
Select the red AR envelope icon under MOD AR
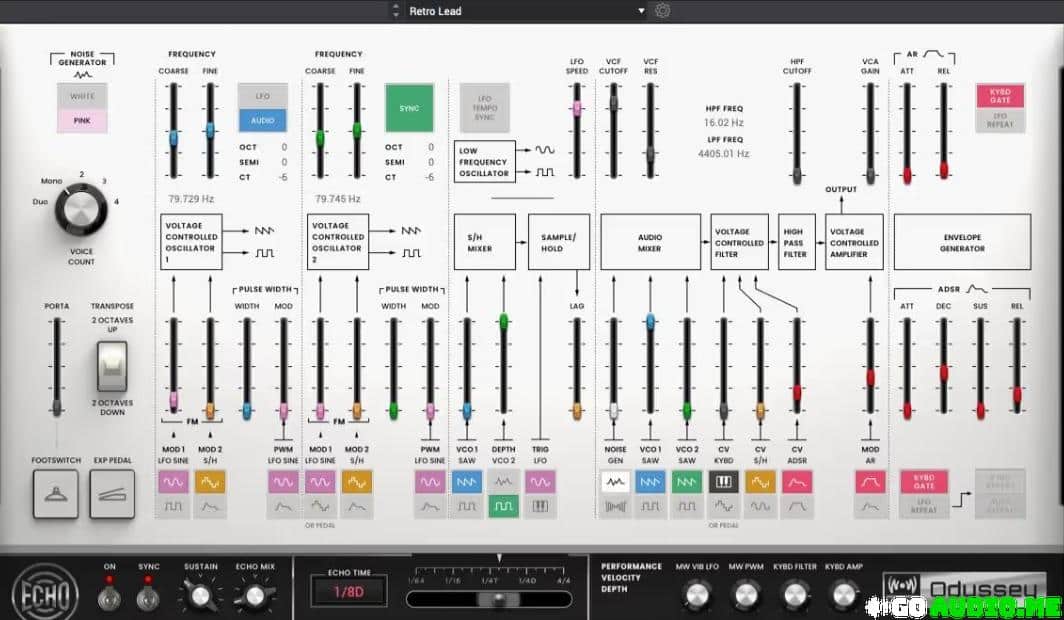pyautogui.click(x=870, y=482)
